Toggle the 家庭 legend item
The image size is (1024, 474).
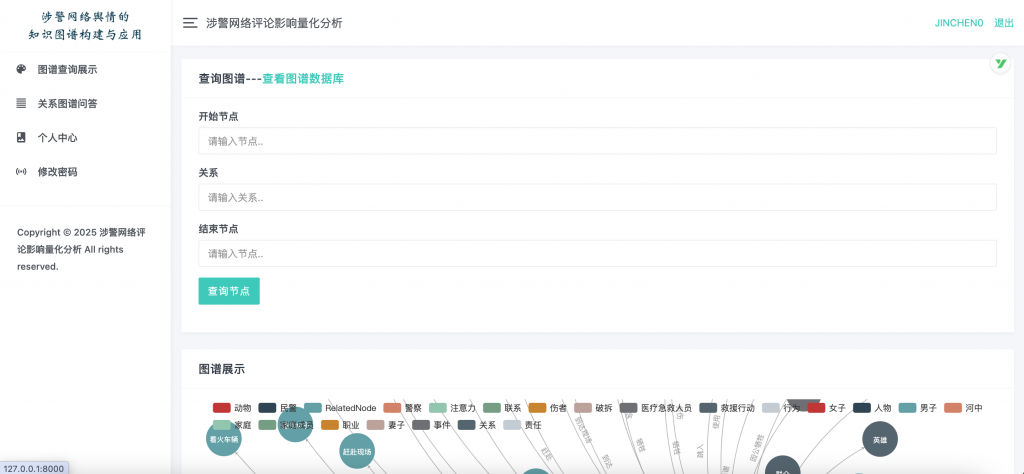coord(232,425)
